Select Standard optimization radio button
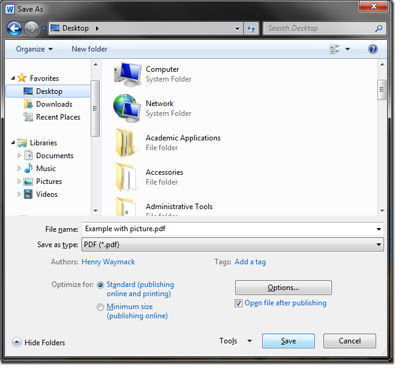This screenshot has width=400, height=371. (100, 285)
